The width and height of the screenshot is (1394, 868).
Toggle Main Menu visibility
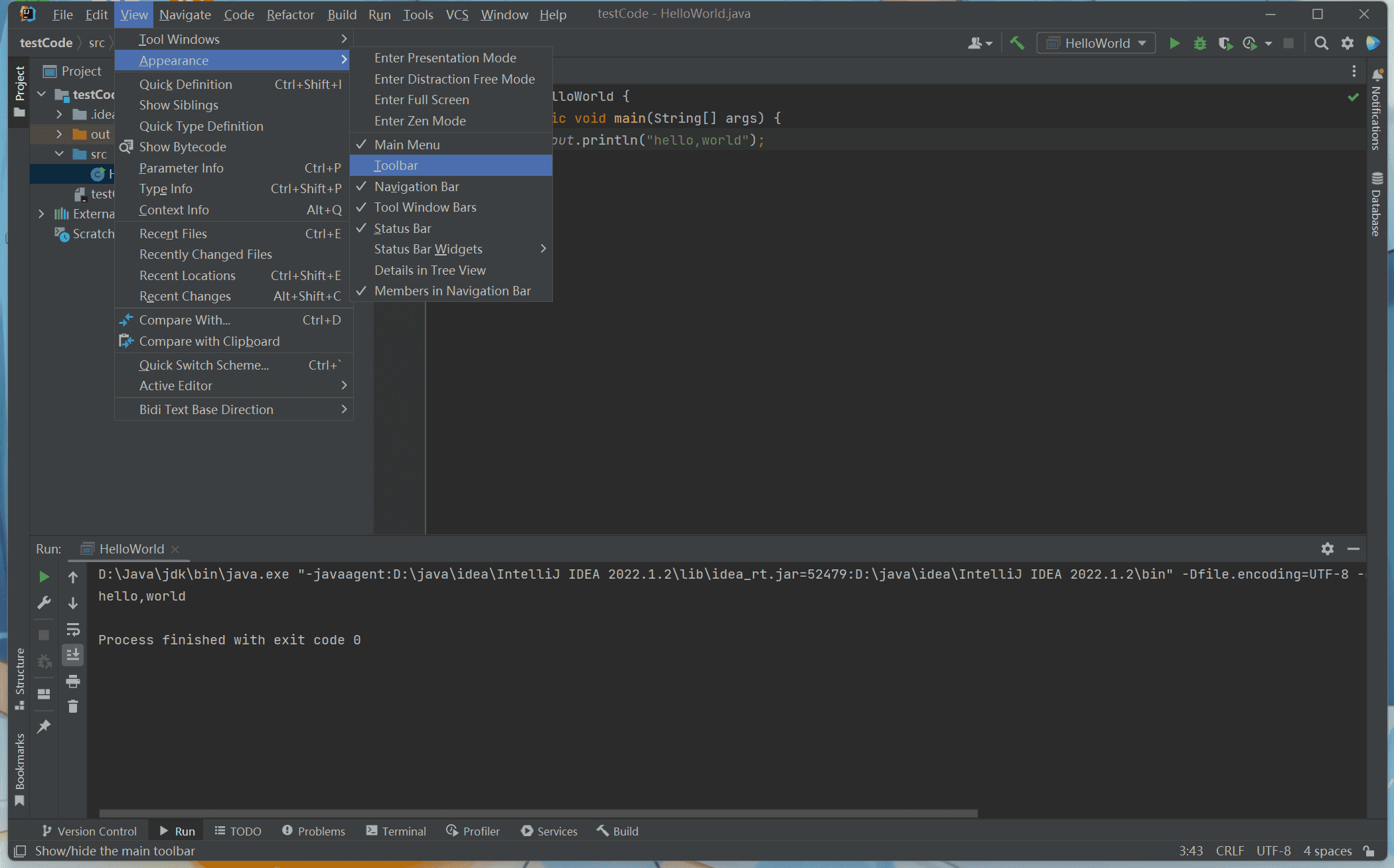[x=451, y=145]
